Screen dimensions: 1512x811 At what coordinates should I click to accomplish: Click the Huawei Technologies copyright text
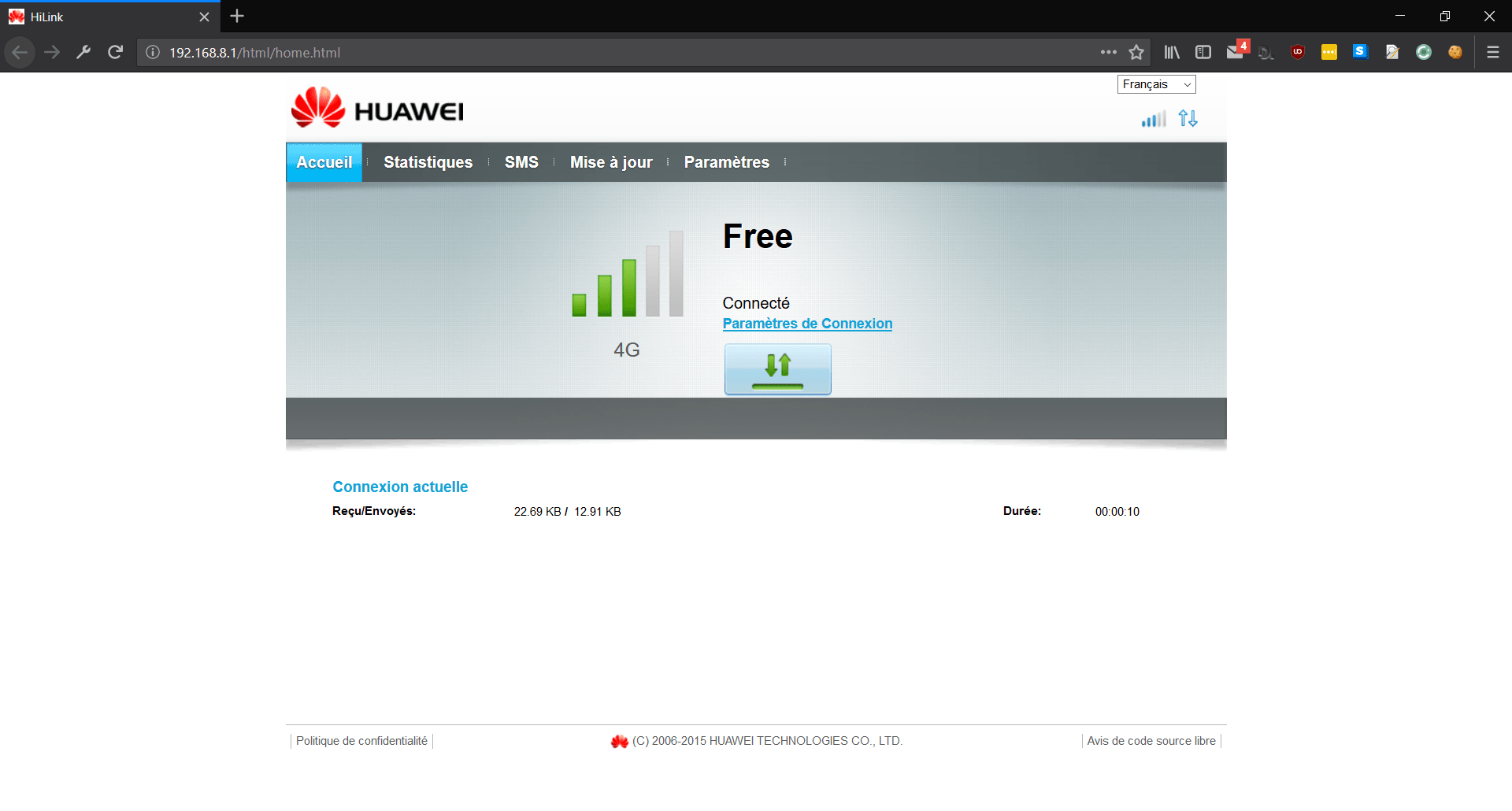pyautogui.click(x=767, y=741)
